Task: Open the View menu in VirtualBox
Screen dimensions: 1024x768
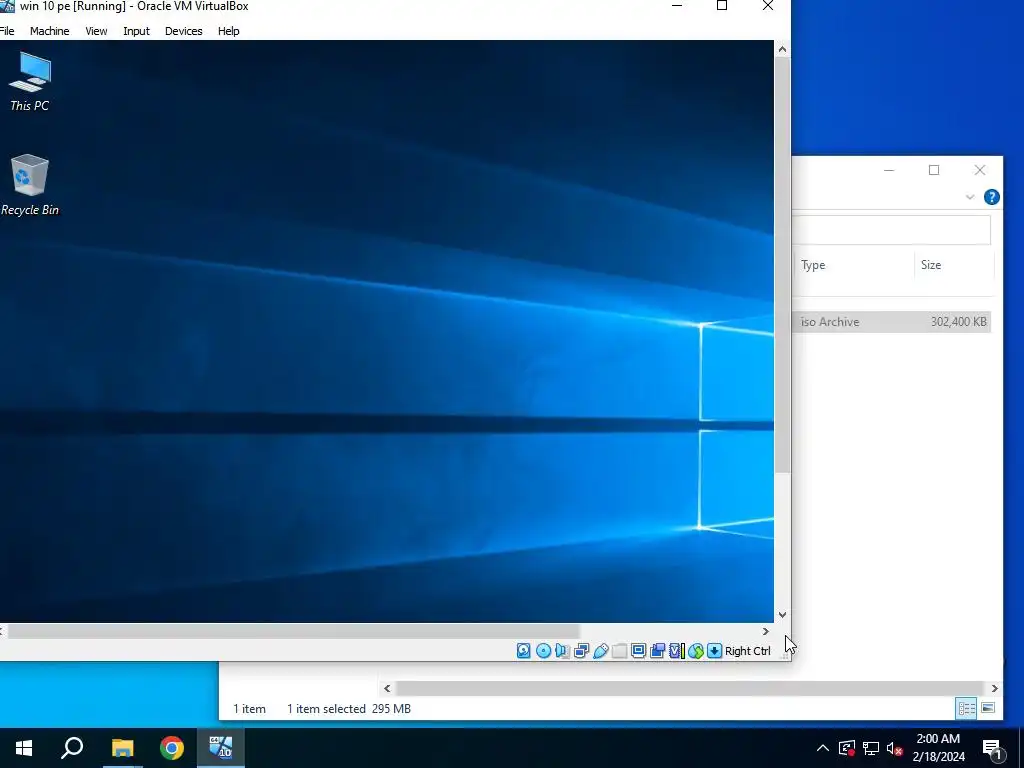Action: tap(96, 31)
